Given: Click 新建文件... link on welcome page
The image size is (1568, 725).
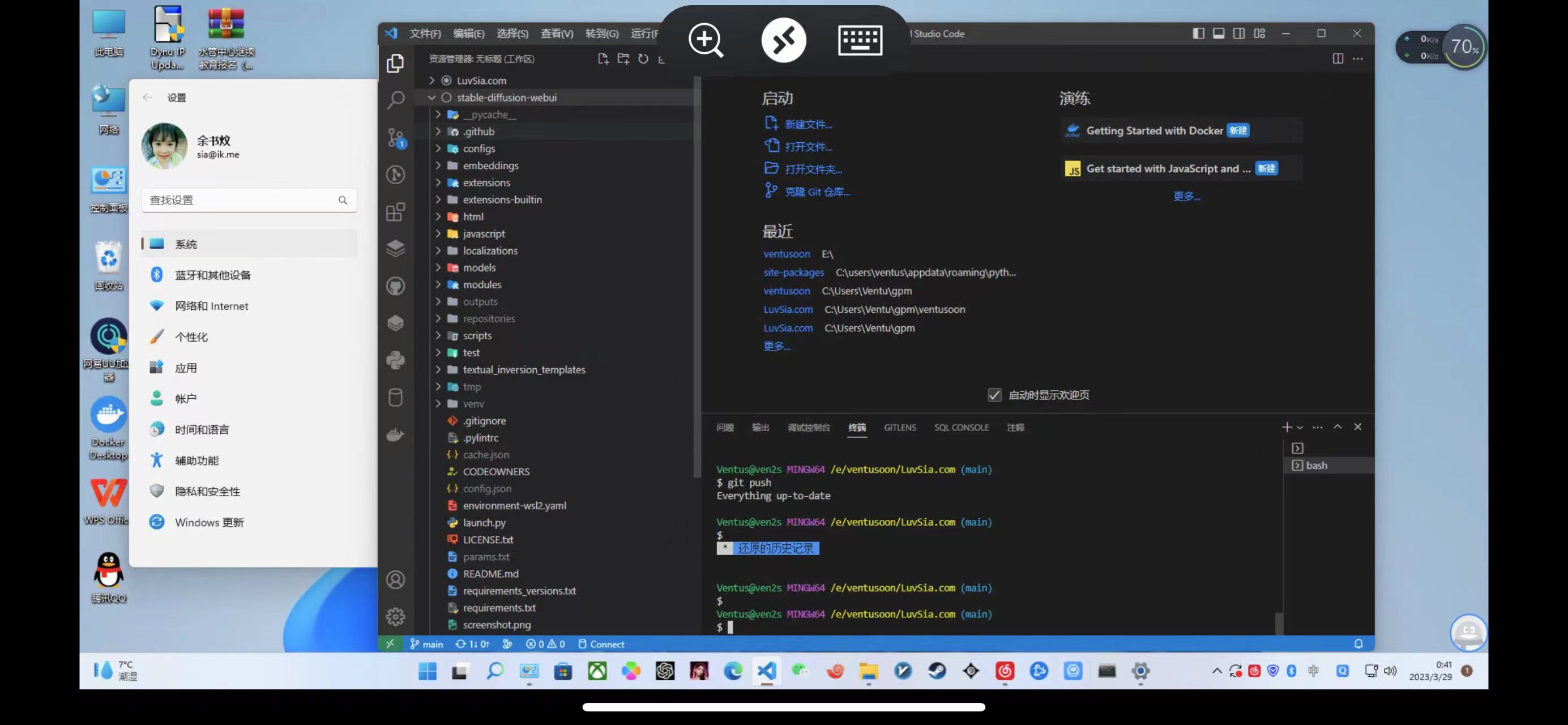Looking at the screenshot, I should [x=808, y=124].
